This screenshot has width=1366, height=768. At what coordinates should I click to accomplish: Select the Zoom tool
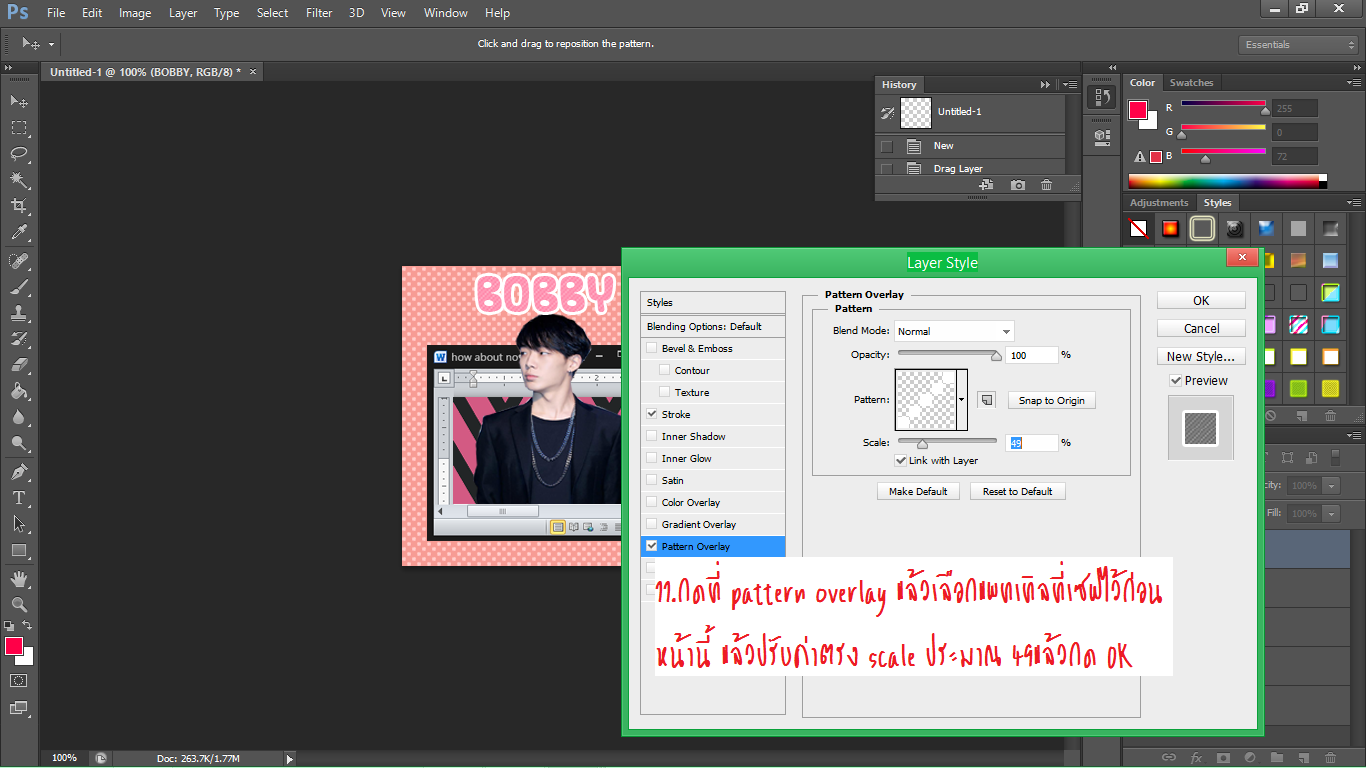tap(19, 605)
